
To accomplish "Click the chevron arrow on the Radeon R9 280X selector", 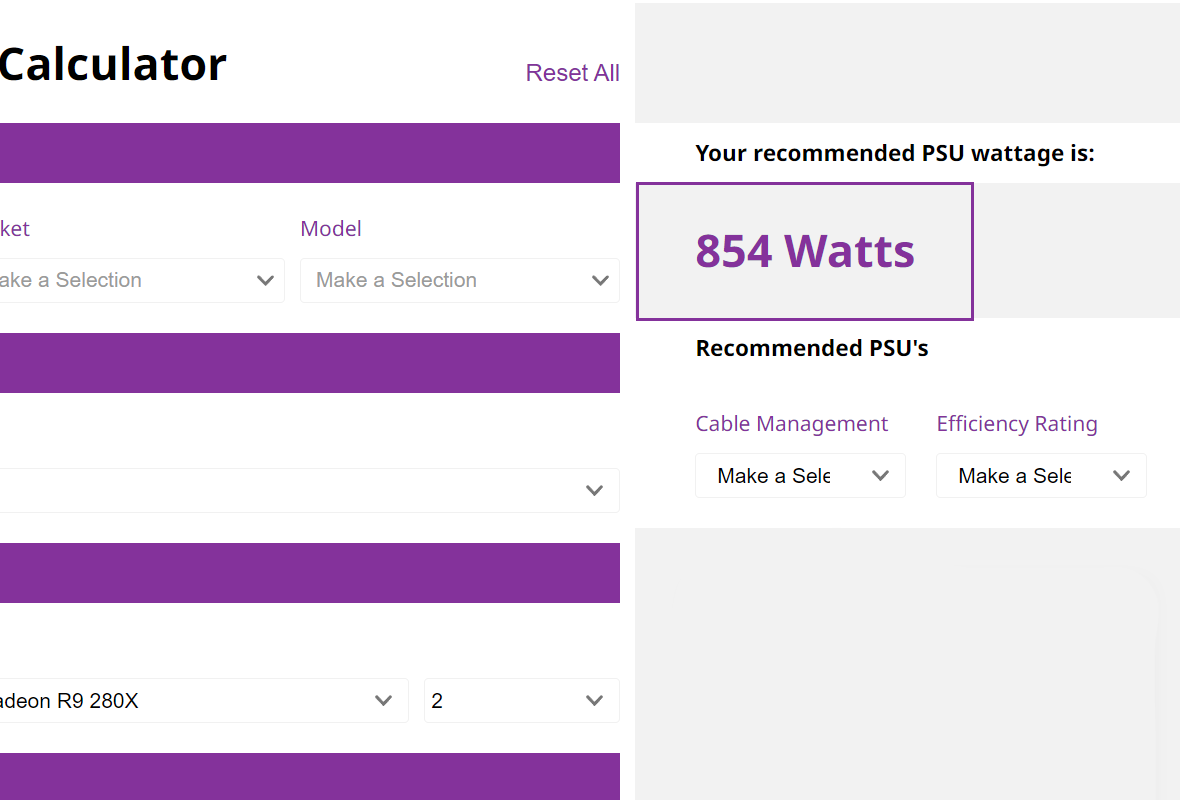I will (x=383, y=701).
